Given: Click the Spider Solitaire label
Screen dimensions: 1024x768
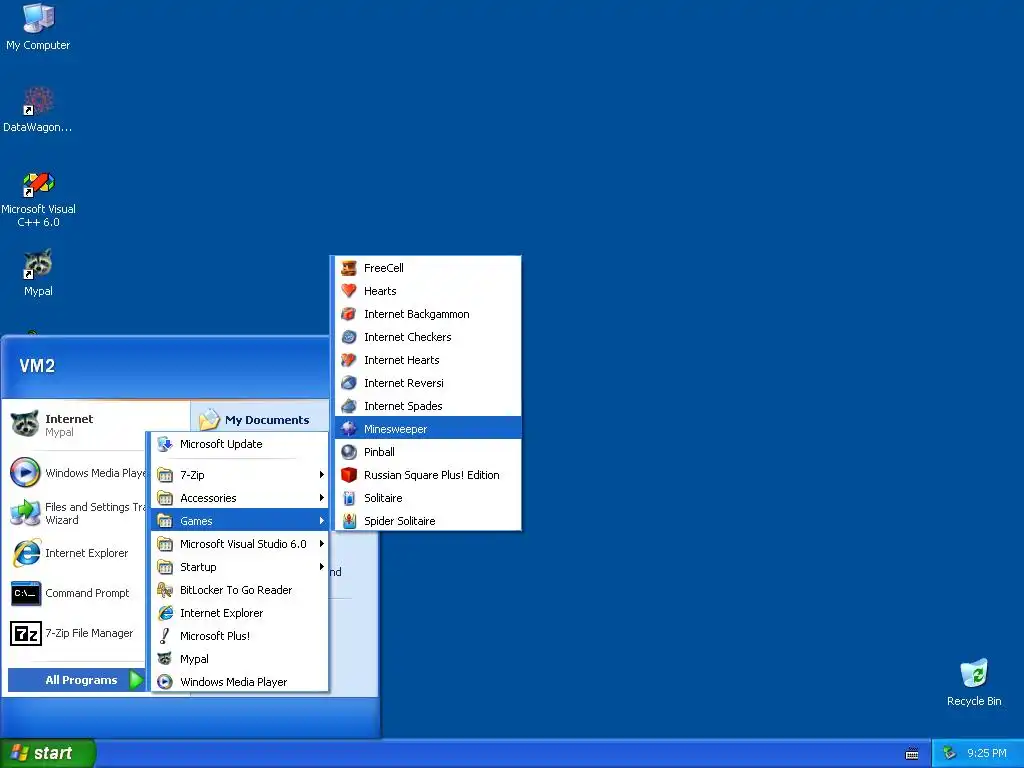Looking at the screenshot, I should [x=400, y=520].
